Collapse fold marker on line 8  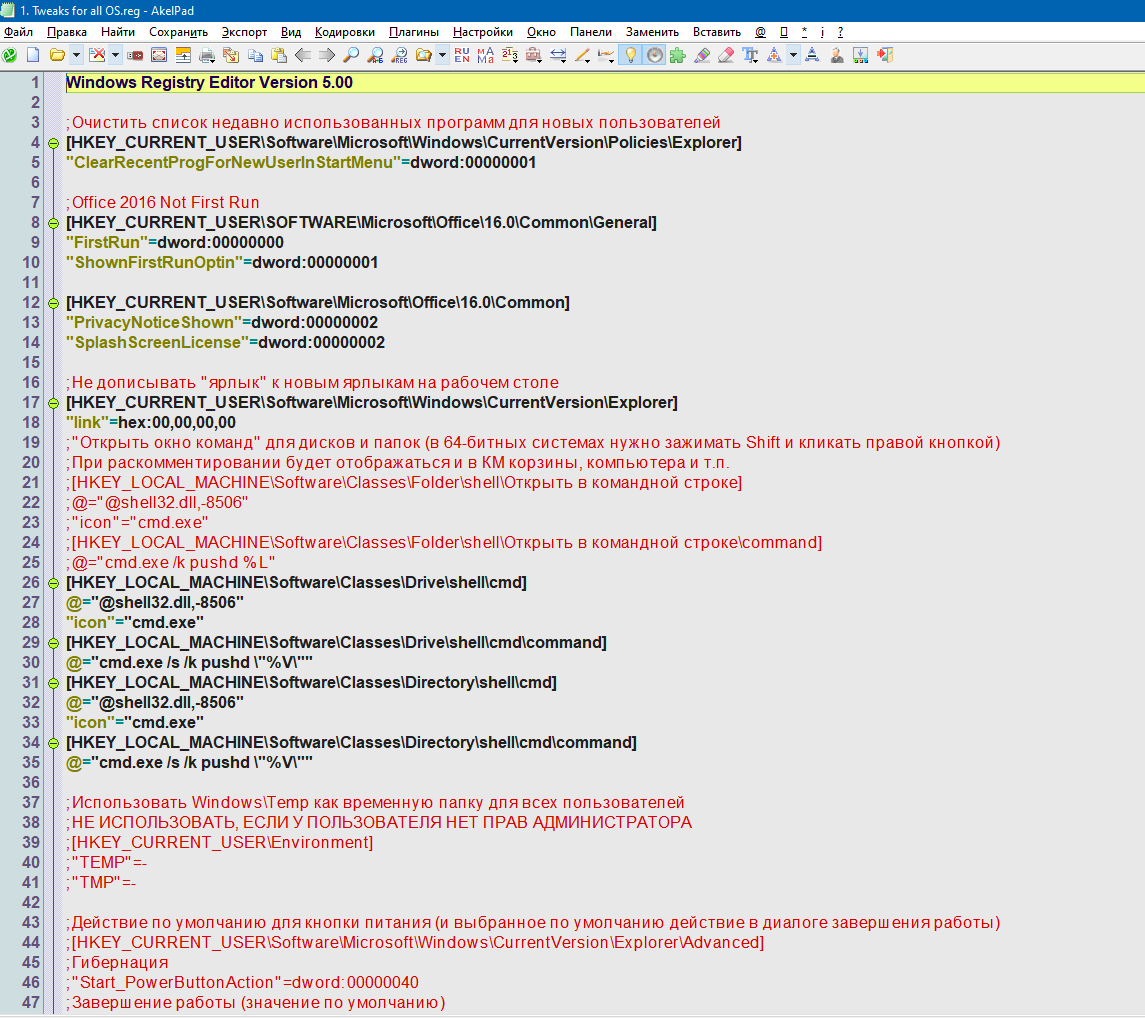[x=53, y=223]
